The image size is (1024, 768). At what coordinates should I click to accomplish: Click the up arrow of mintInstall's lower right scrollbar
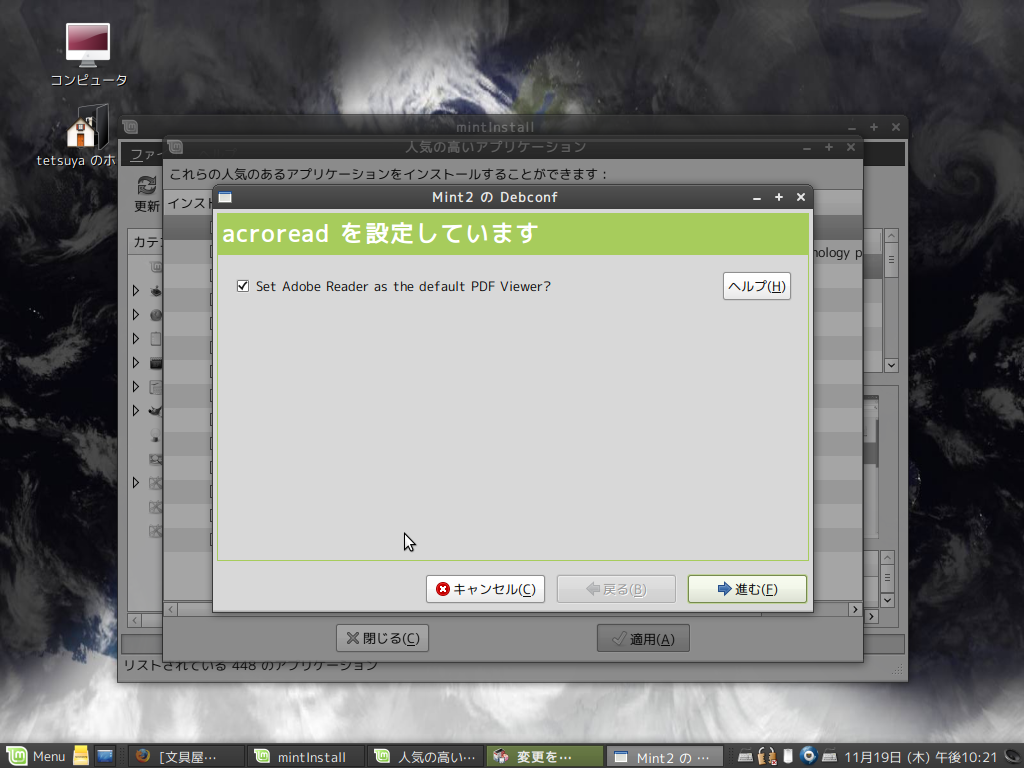tap(887, 558)
